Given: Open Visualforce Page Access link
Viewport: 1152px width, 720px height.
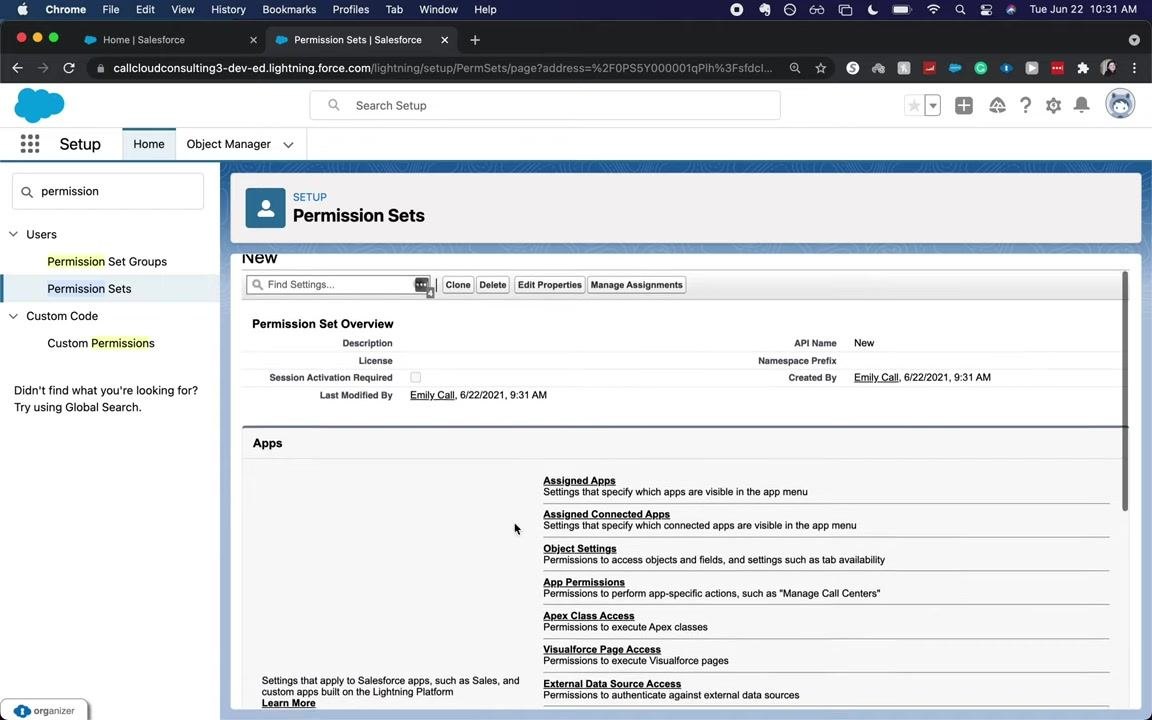Looking at the screenshot, I should click(x=602, y=649).
